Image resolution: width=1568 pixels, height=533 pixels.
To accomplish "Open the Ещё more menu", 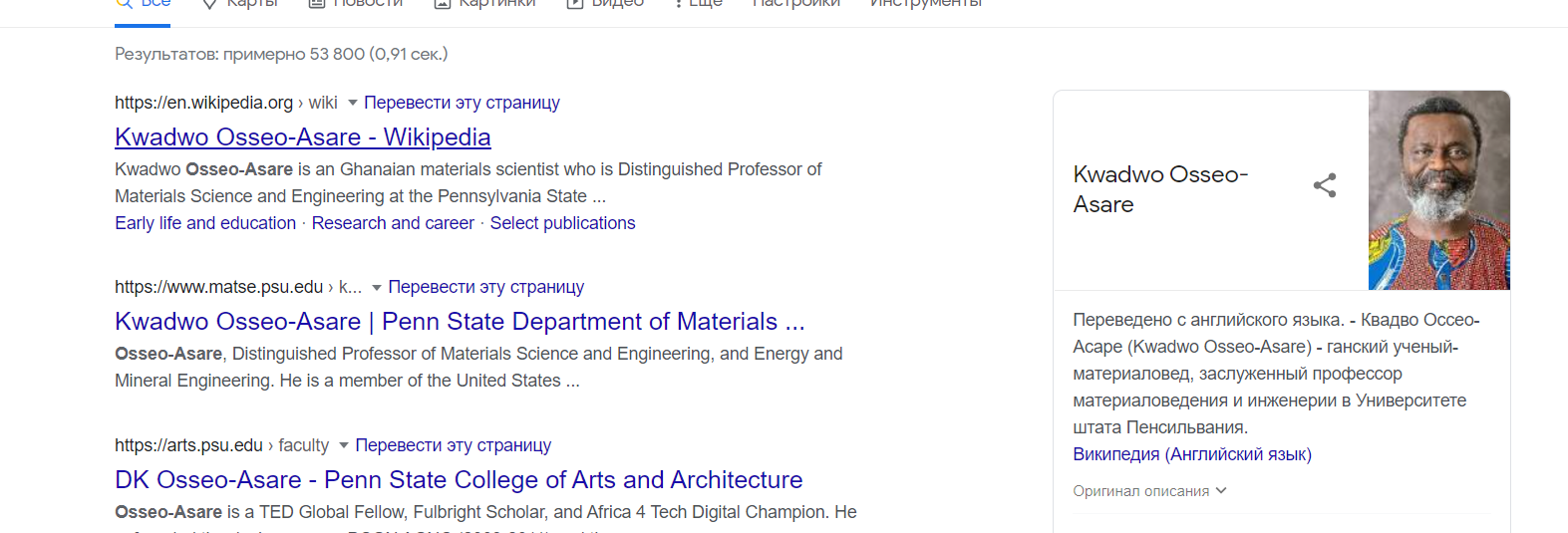I will pyautogui.click(x=698, y=3).
